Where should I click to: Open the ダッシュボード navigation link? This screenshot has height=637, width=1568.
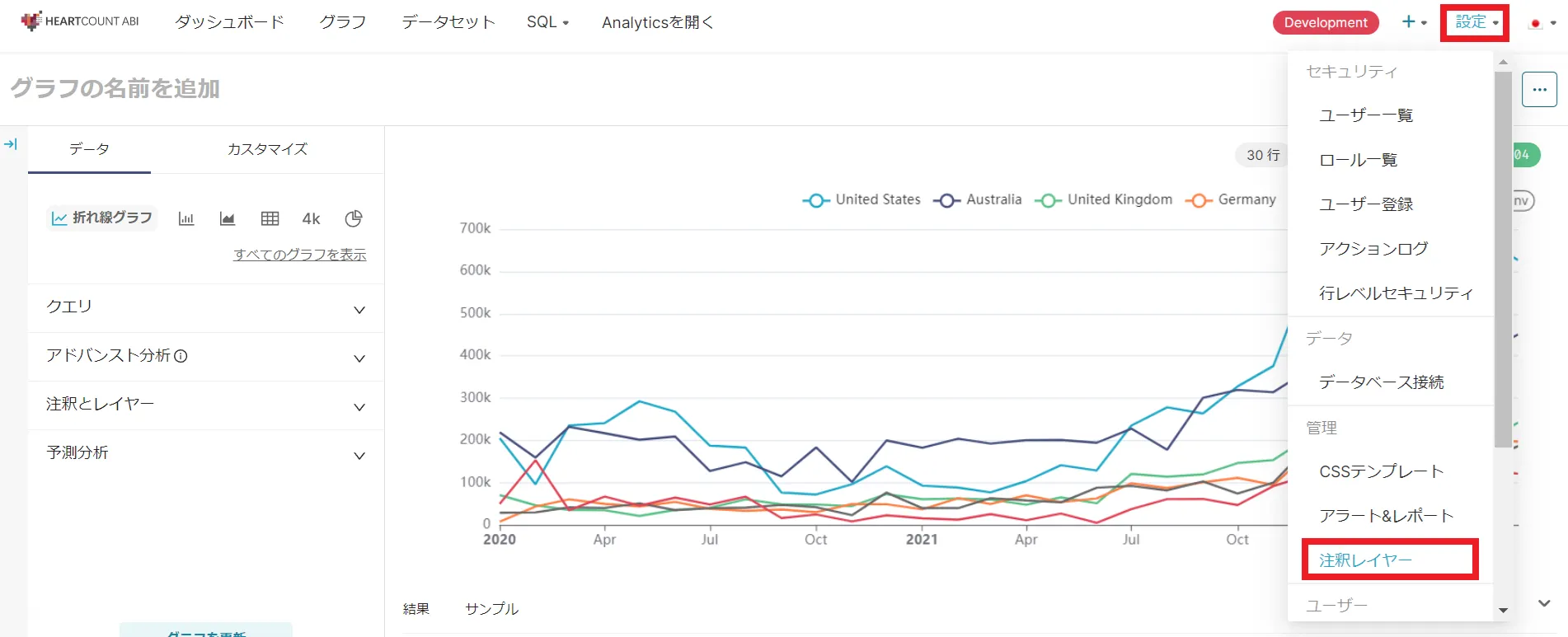click(x=229, y=22)
